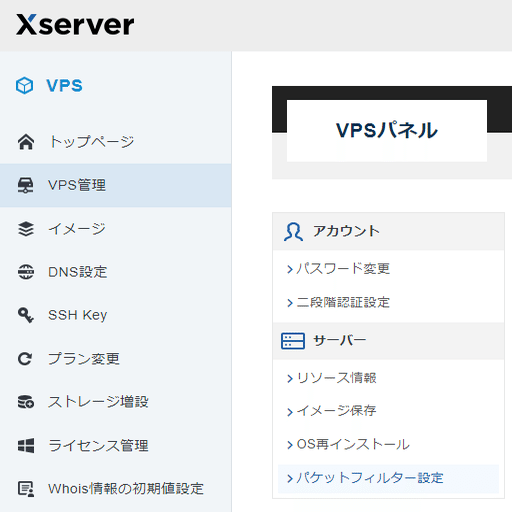The height and width of the screenshot is (512, 512).
Task: Click the VPS sidebar heading text
Action: (x=64, y=86)
